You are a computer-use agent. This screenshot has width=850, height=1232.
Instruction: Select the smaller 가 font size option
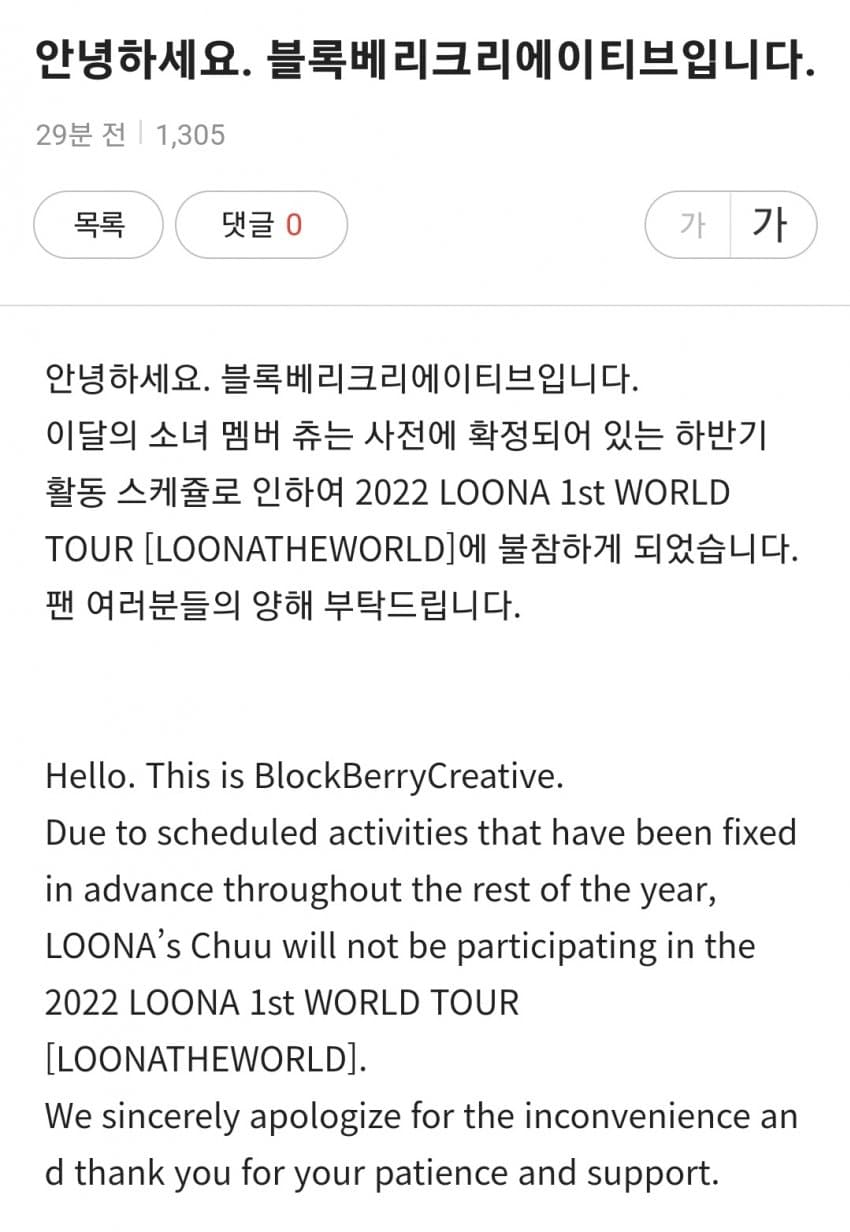pos(690,225)
